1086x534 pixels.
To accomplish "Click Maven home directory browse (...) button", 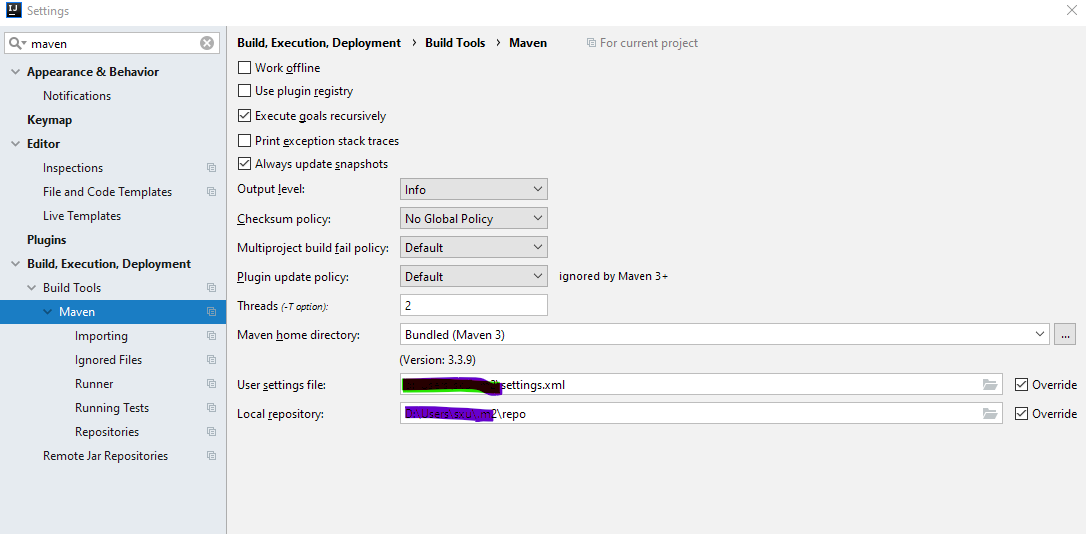I will [1065, 335].
